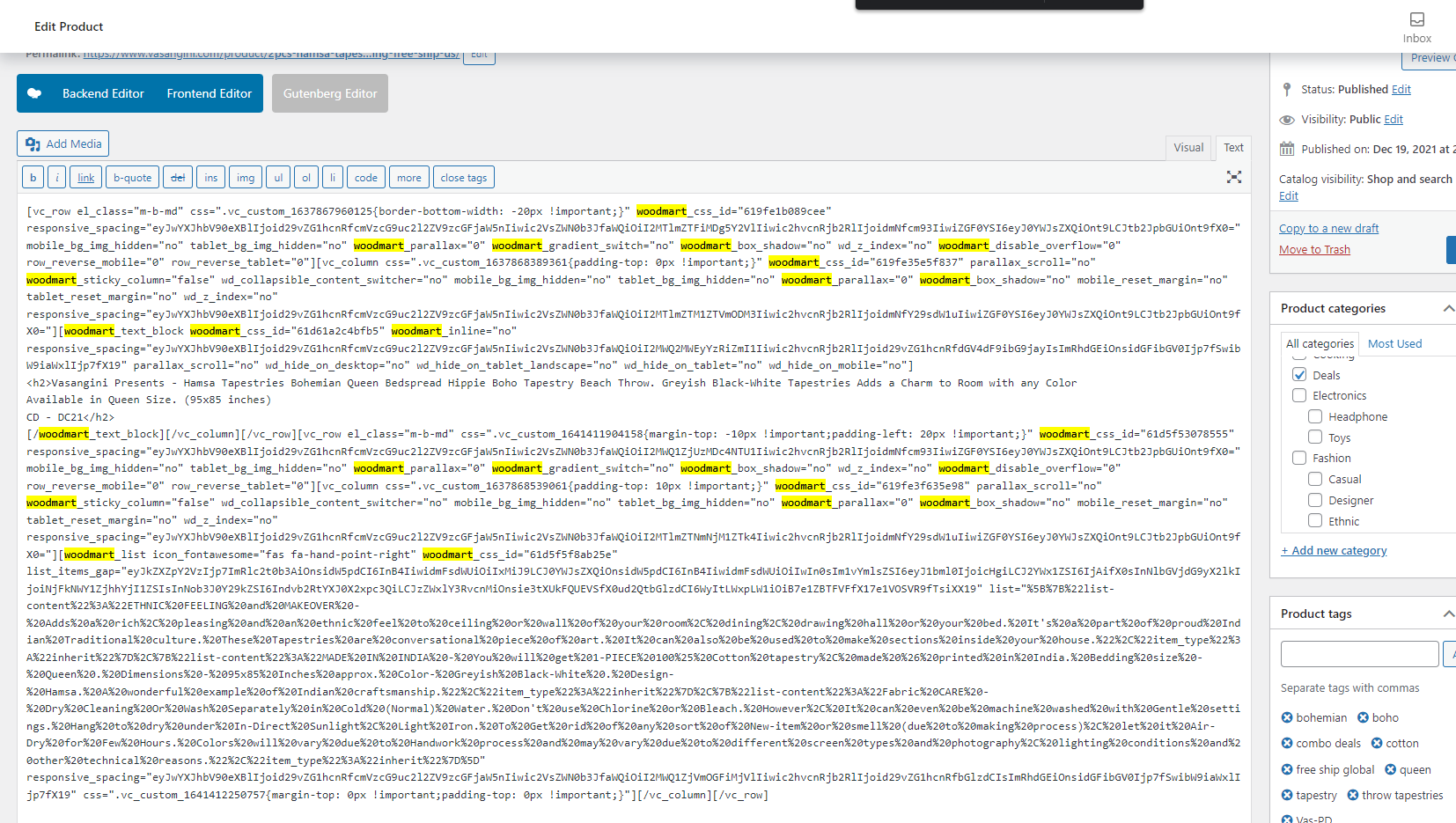Screen dimensions: 1456x823
Task: Click the Preview Changes button
Action: coord(1430,58)
